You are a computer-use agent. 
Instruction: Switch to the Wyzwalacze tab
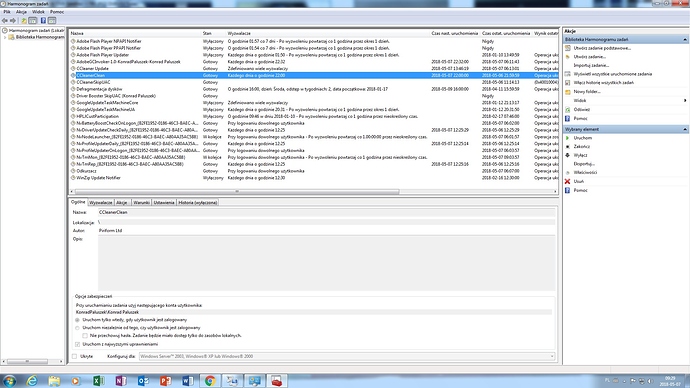(x=101, y=202)
